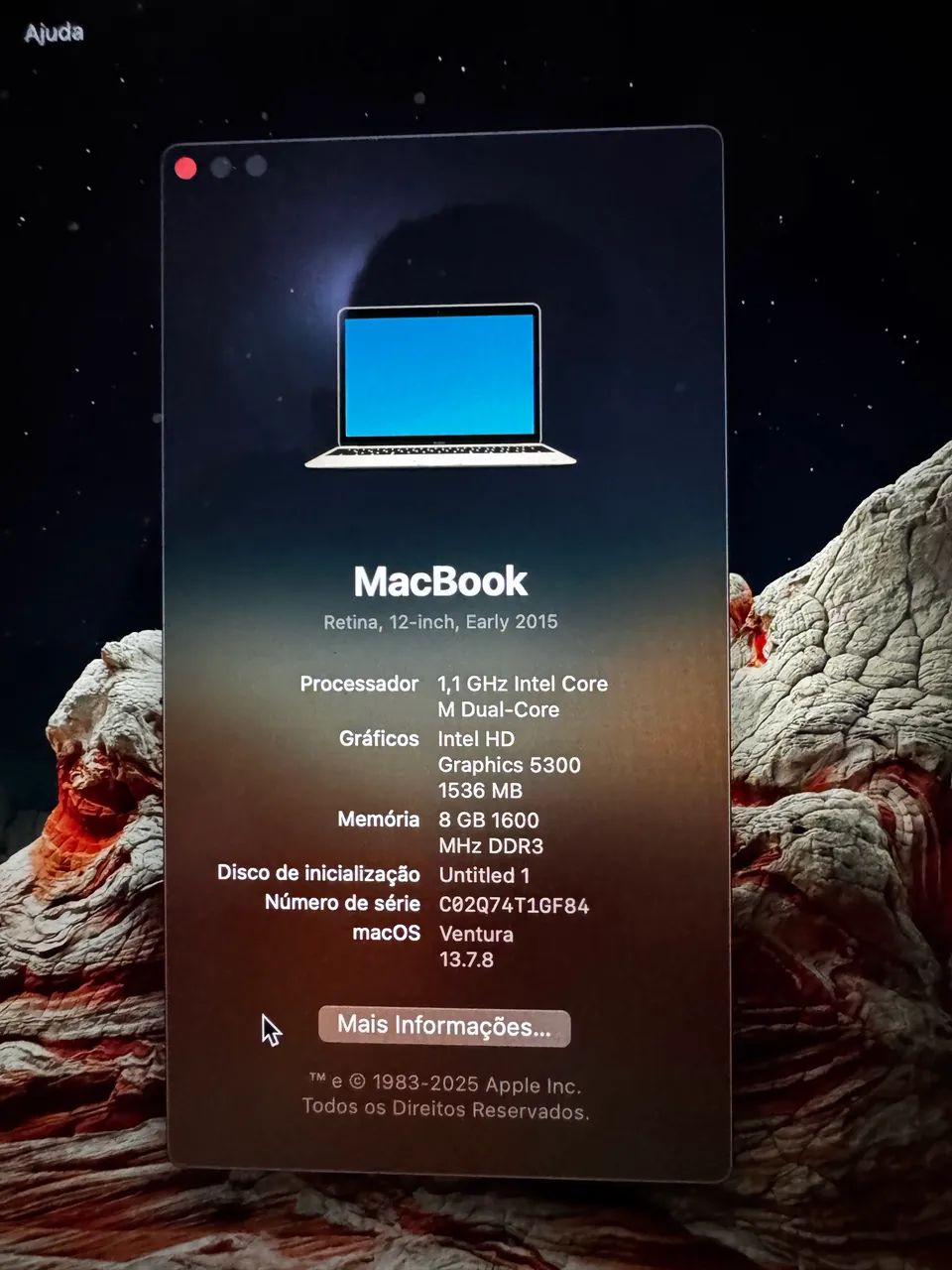Screen dimensions: 952x1270
Task: Open the Ajuda menu in the menu bar
Action: pyautogui.click(x=54, y=32)
